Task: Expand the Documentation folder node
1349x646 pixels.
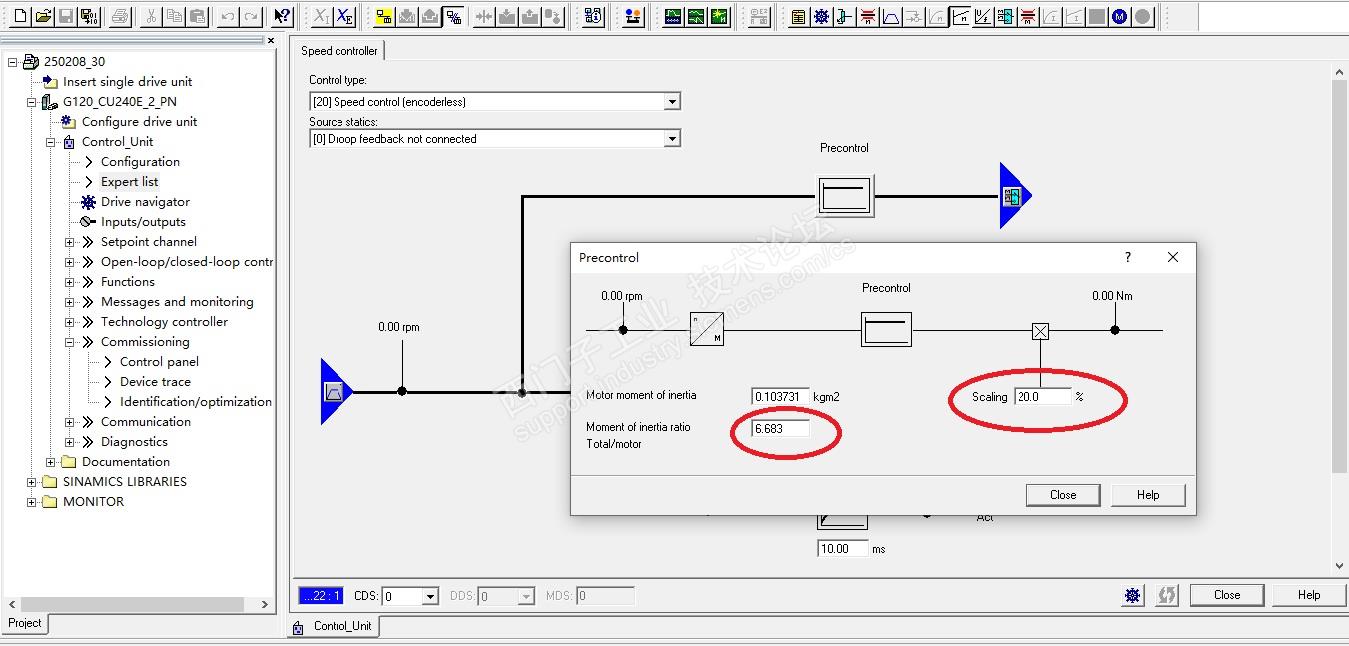Action: point(51,462)
